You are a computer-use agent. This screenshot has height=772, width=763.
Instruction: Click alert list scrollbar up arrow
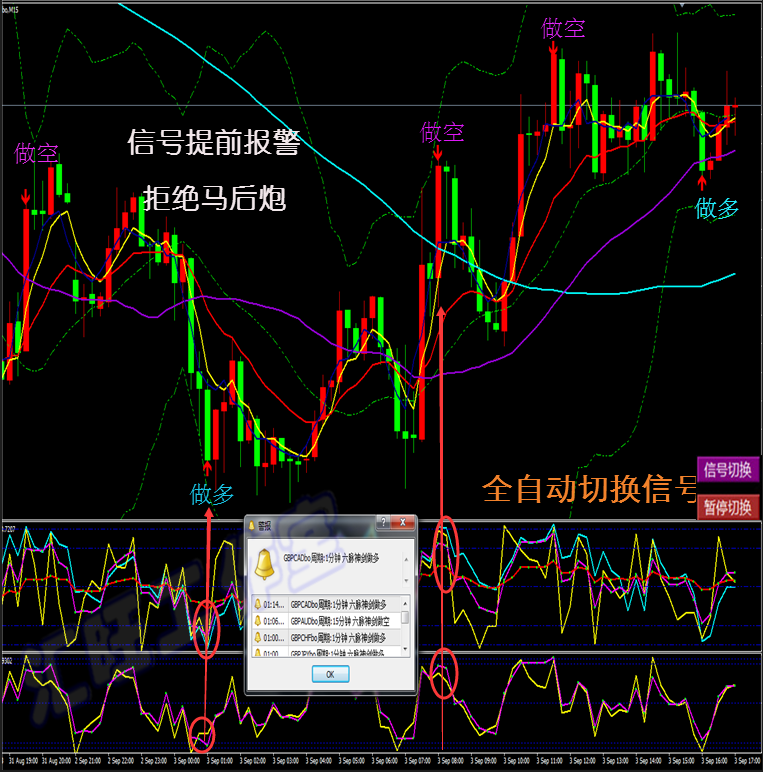click(x=406, y=603)
